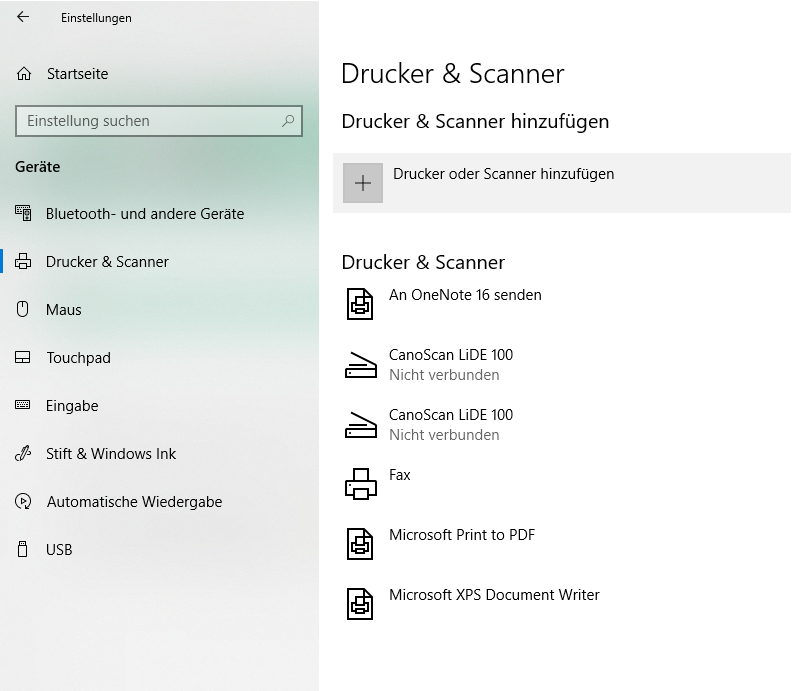Select Microsoft XPS Document Writer
Image resolution: width=807 pixels, height=691 pixels.
point(494,595)
